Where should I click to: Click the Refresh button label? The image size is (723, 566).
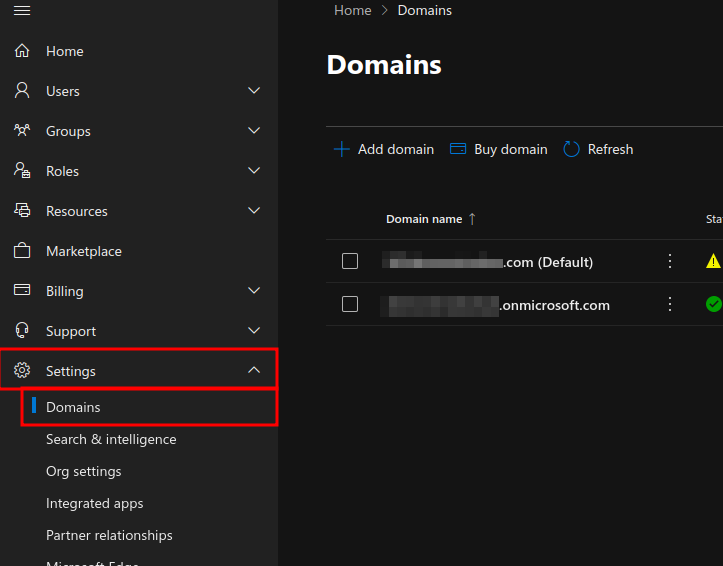pos(610,149)
